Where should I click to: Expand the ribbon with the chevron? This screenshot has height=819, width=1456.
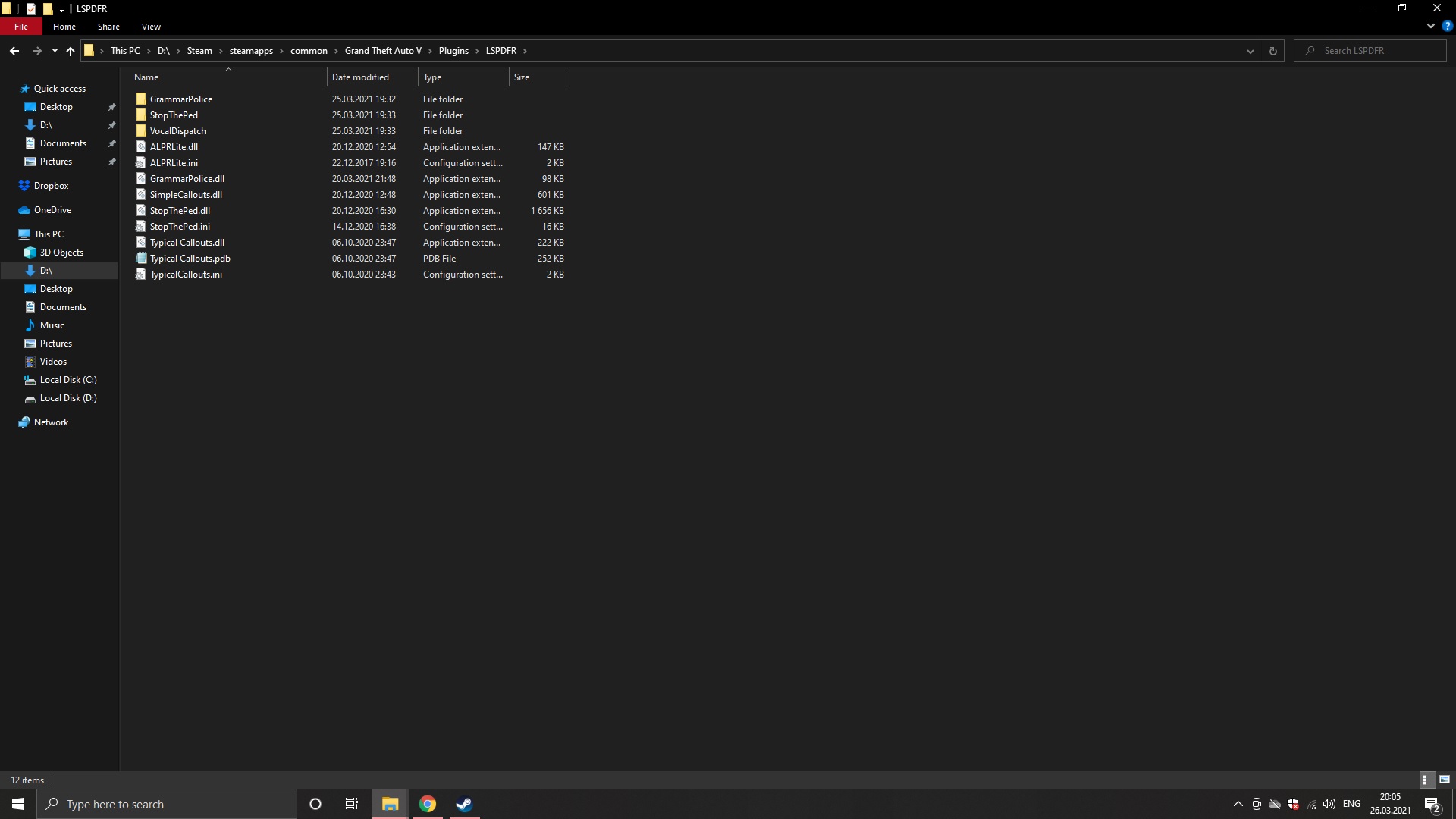click(x=1430, y=26)
